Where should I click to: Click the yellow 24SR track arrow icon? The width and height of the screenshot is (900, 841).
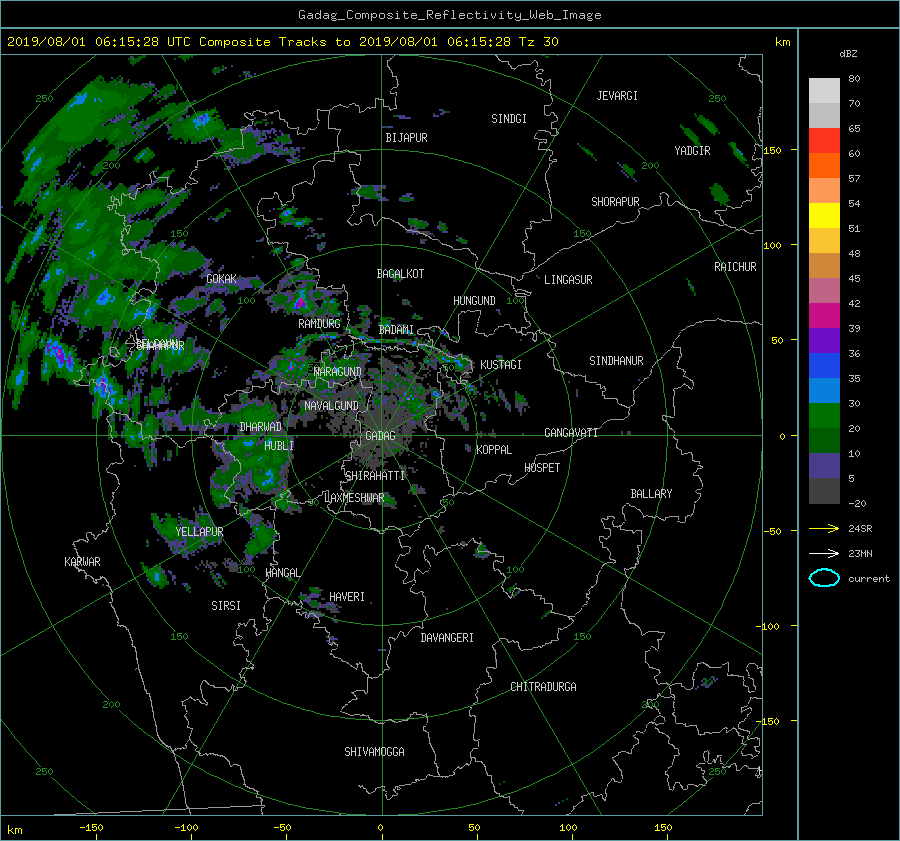point(824,528)
